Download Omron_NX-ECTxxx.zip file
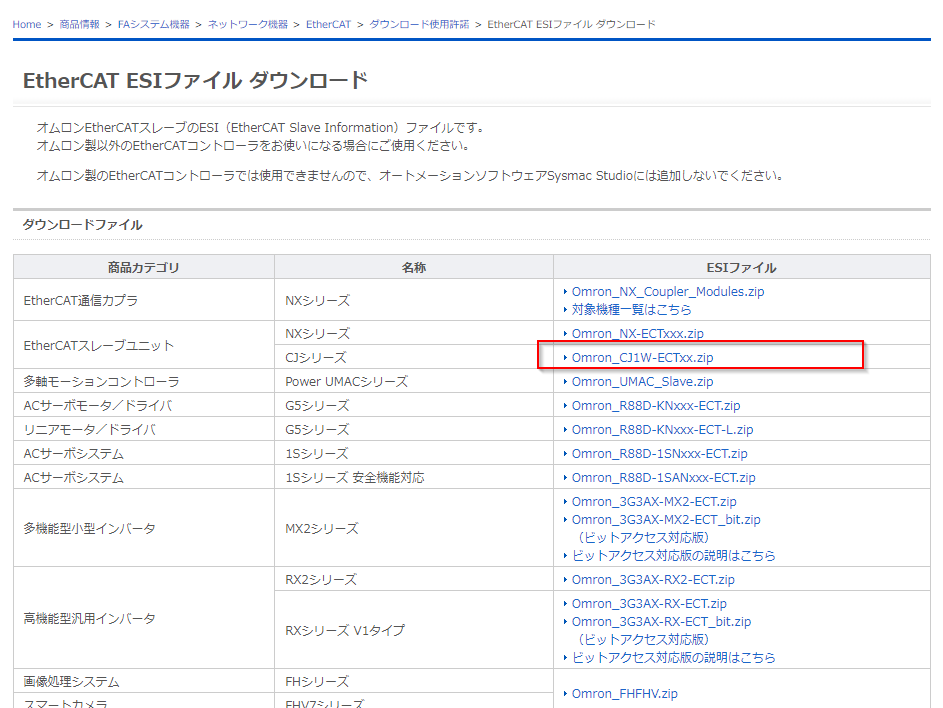Screen dimensions: 943x708 [637, 334]
